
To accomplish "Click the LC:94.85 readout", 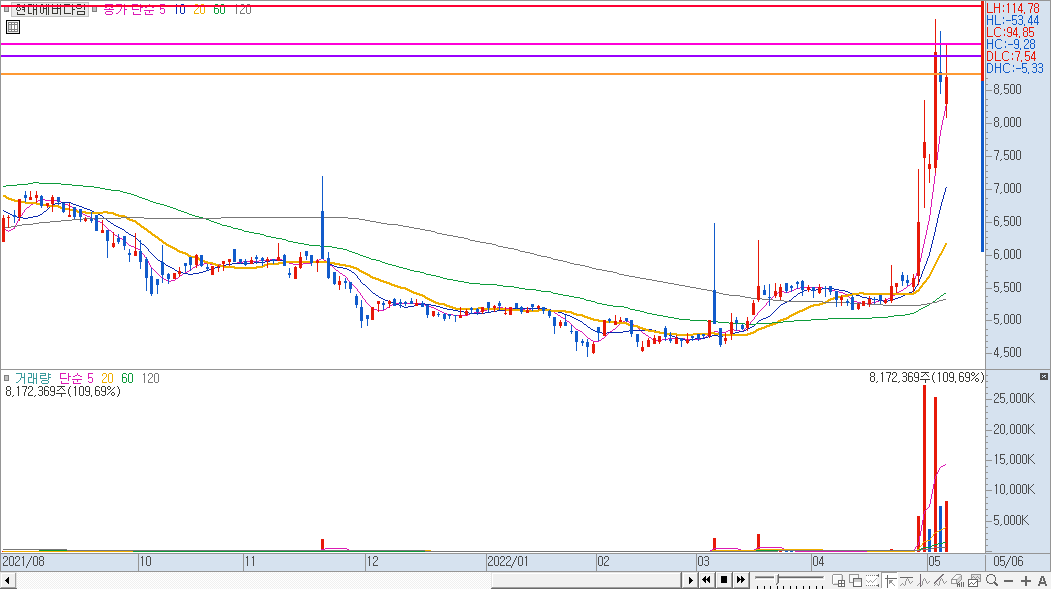I will [1010, 32].
